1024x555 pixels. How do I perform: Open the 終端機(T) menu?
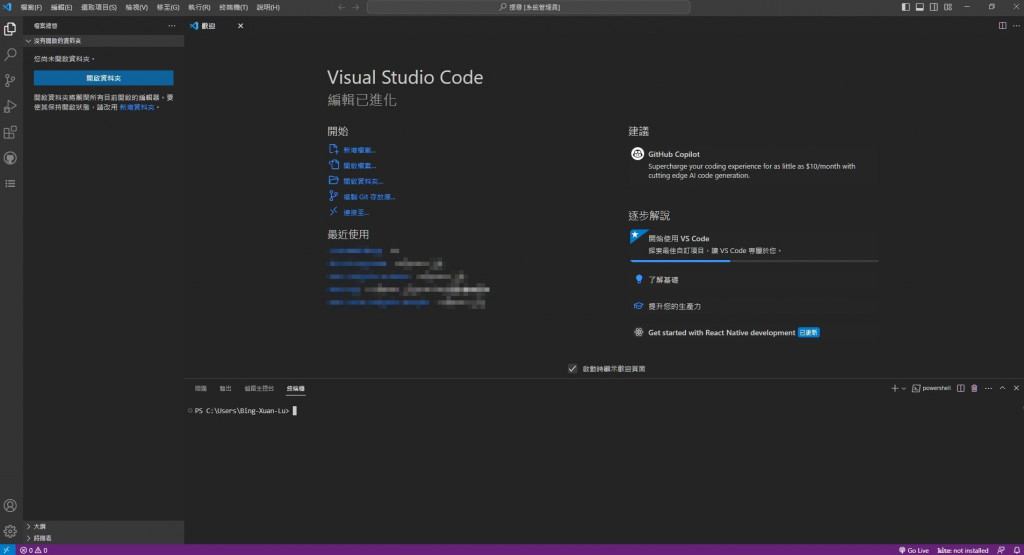coord(233,7)
